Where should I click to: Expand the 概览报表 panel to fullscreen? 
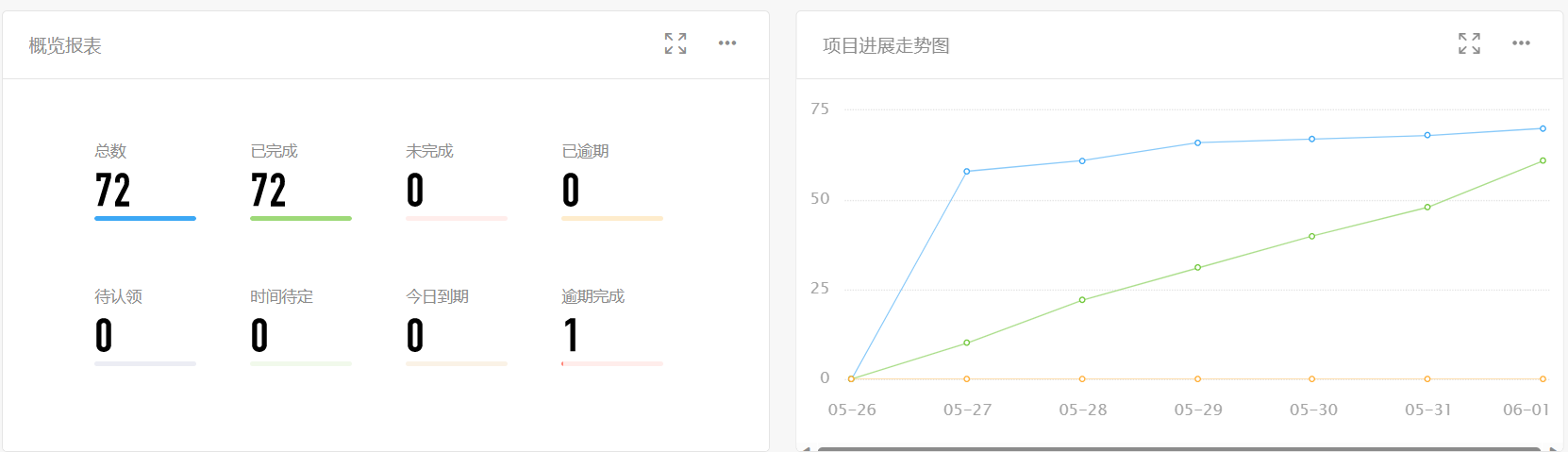676,43
